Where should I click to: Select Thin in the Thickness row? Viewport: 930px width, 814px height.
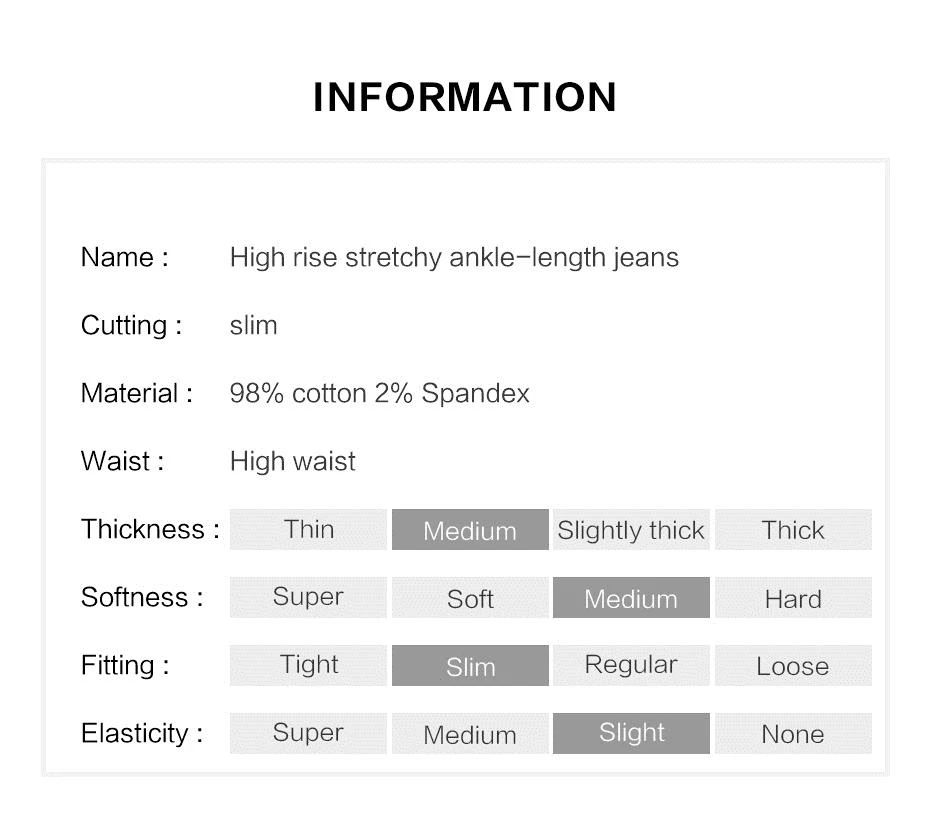(x=308, y=529)
